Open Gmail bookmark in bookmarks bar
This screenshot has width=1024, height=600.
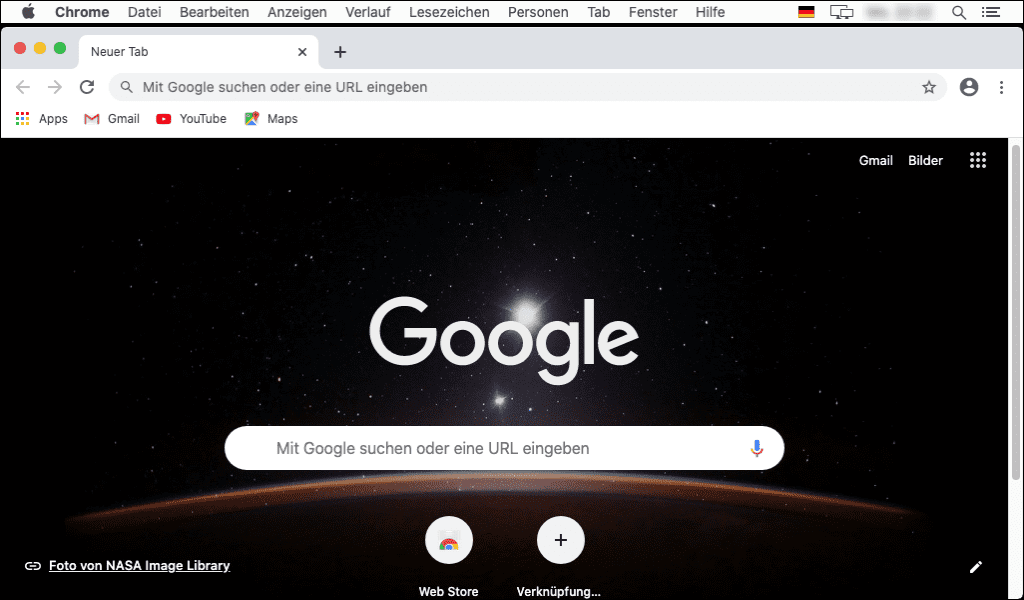point(112,118)
